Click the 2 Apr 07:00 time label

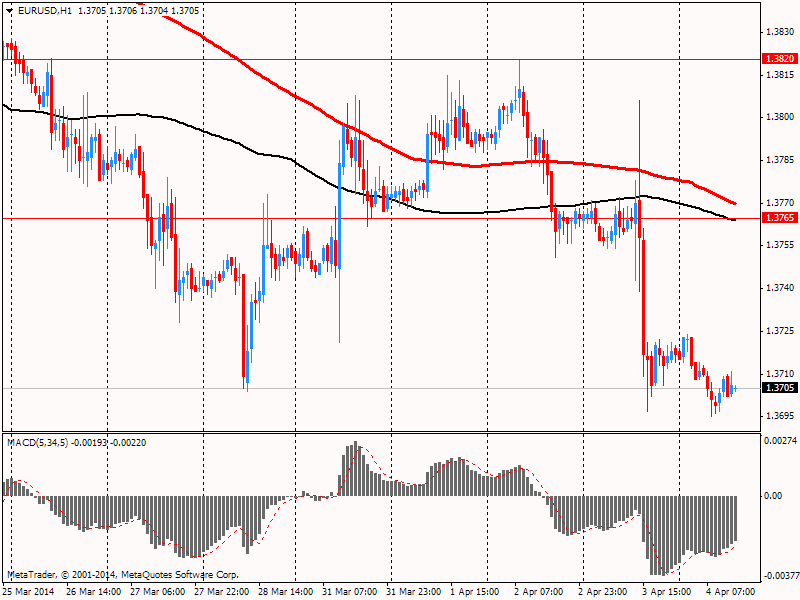click(x=539, y=592)
